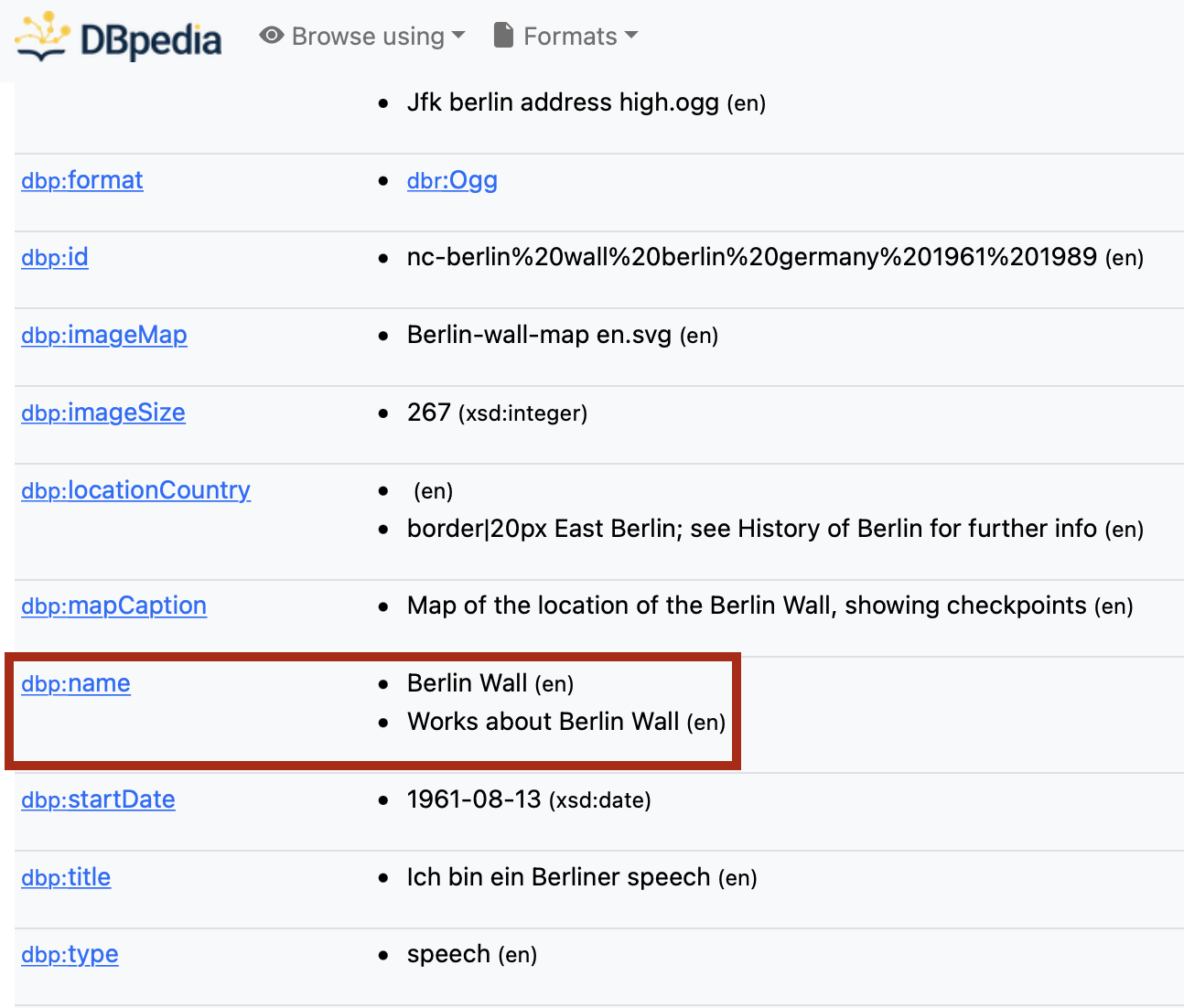Open the dbp:id property link
The image size is (1184, 1008).
pos(55,257)
